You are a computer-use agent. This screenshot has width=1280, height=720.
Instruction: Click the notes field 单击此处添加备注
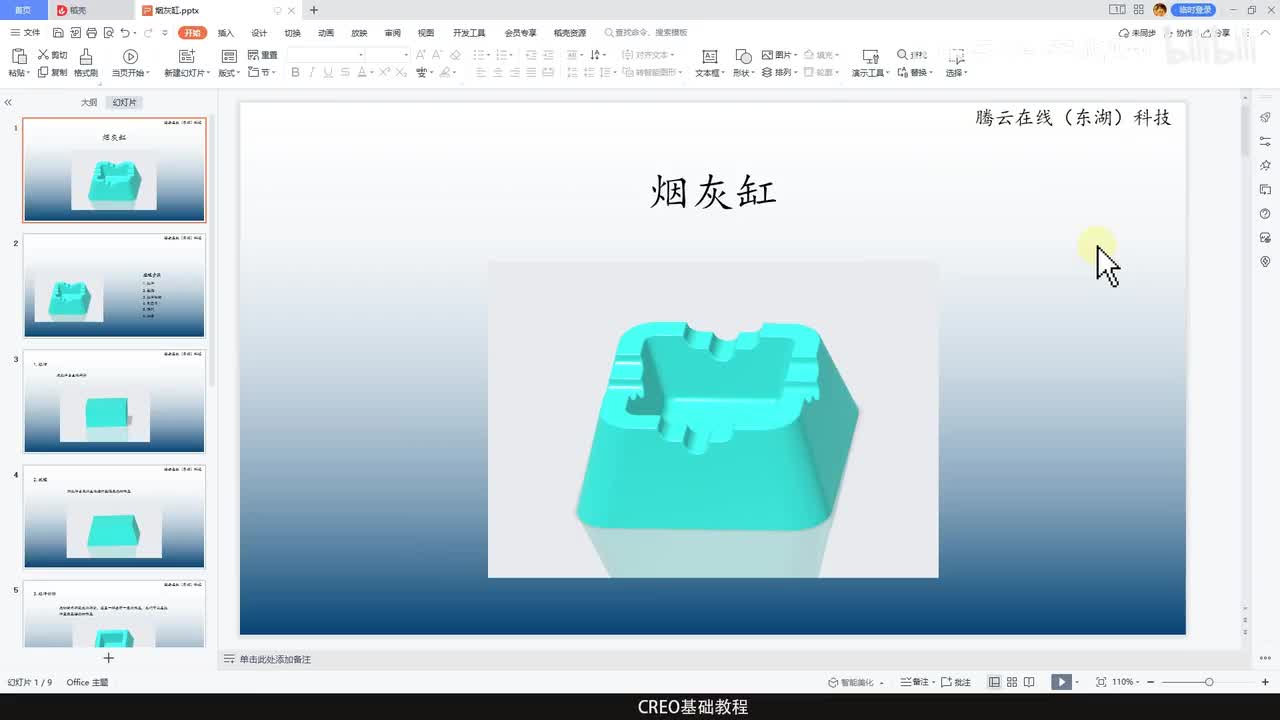(275, 660)
